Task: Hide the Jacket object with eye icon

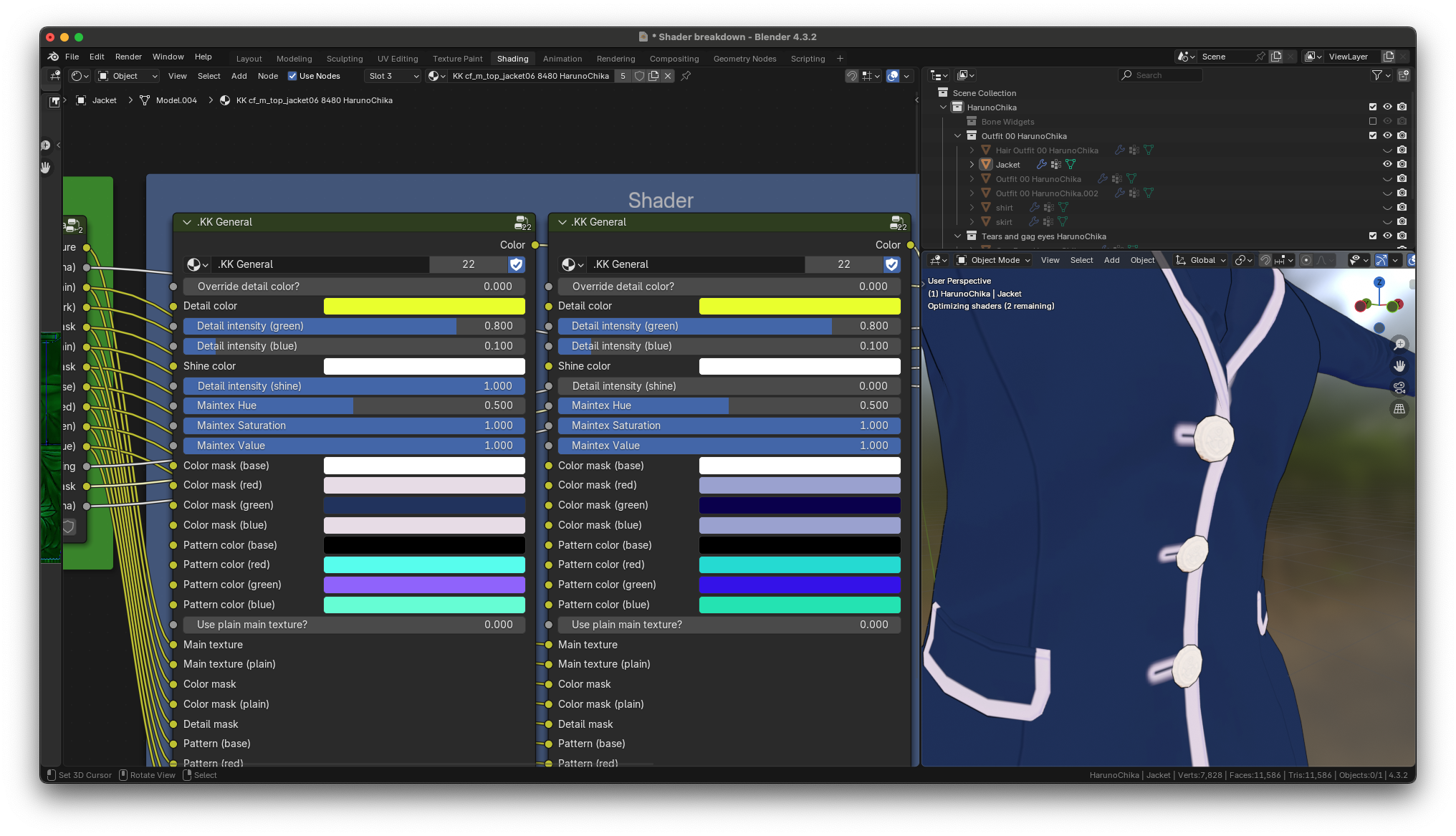Action: pos(1387,164)
